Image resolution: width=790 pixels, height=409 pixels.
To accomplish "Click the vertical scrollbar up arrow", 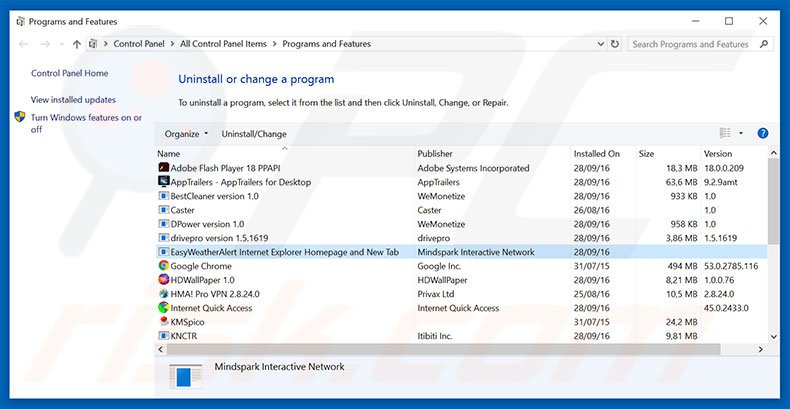I will [774, 152].
